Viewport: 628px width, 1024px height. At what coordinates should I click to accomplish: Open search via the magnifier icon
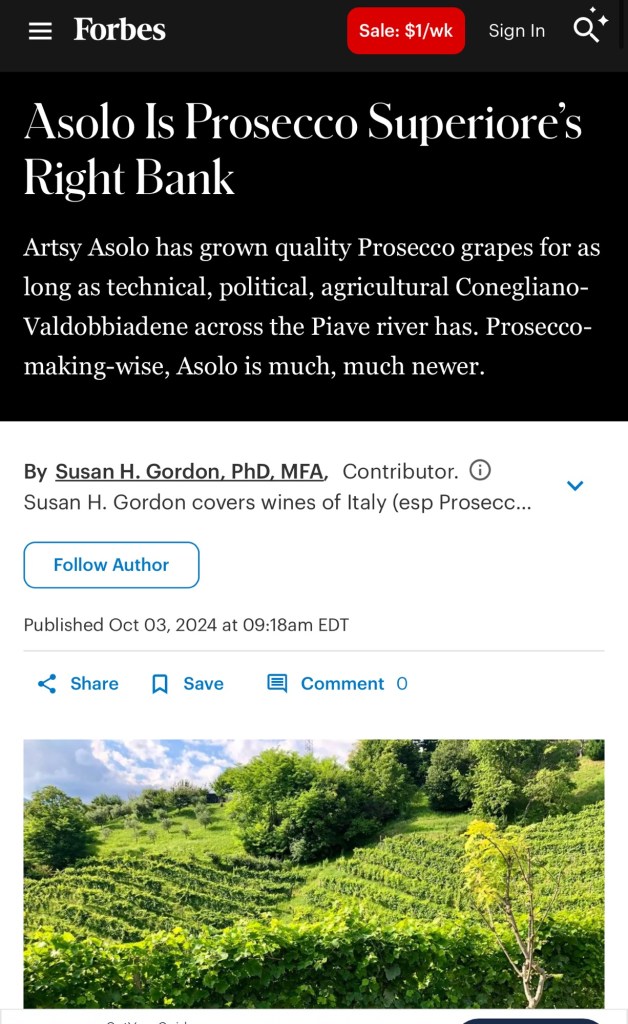588,29
